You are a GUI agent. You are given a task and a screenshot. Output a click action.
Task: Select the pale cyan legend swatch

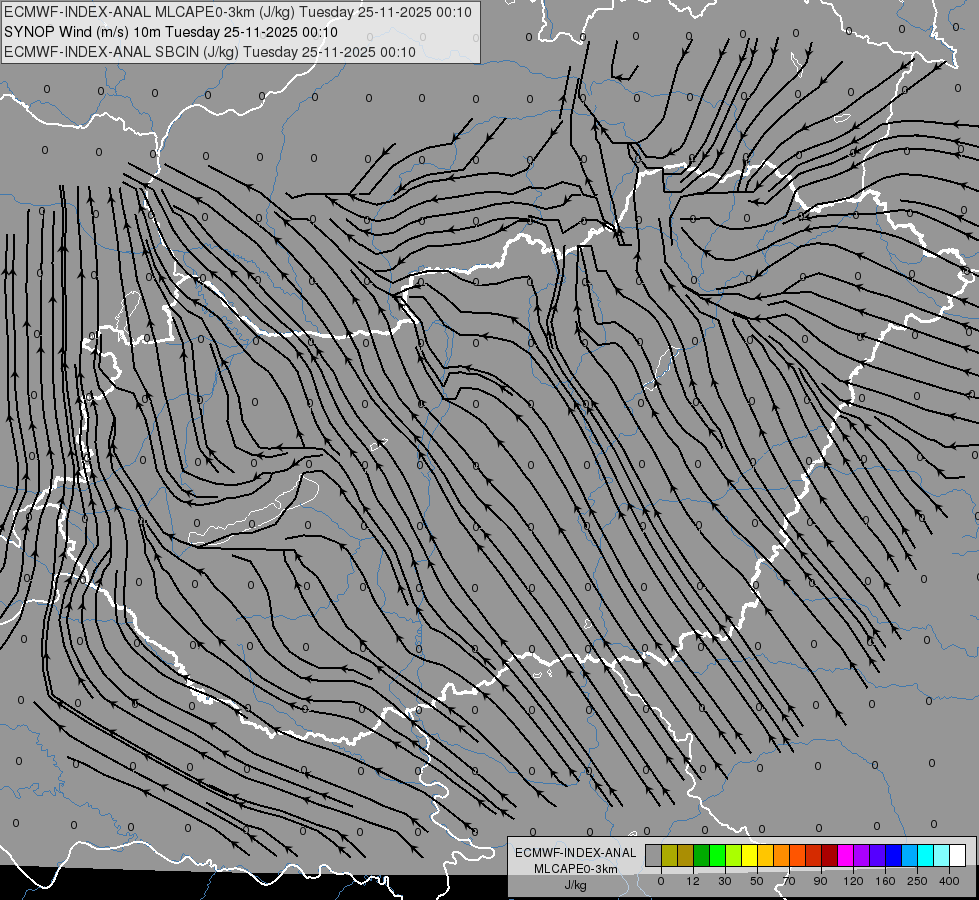(x=942, y=855)
